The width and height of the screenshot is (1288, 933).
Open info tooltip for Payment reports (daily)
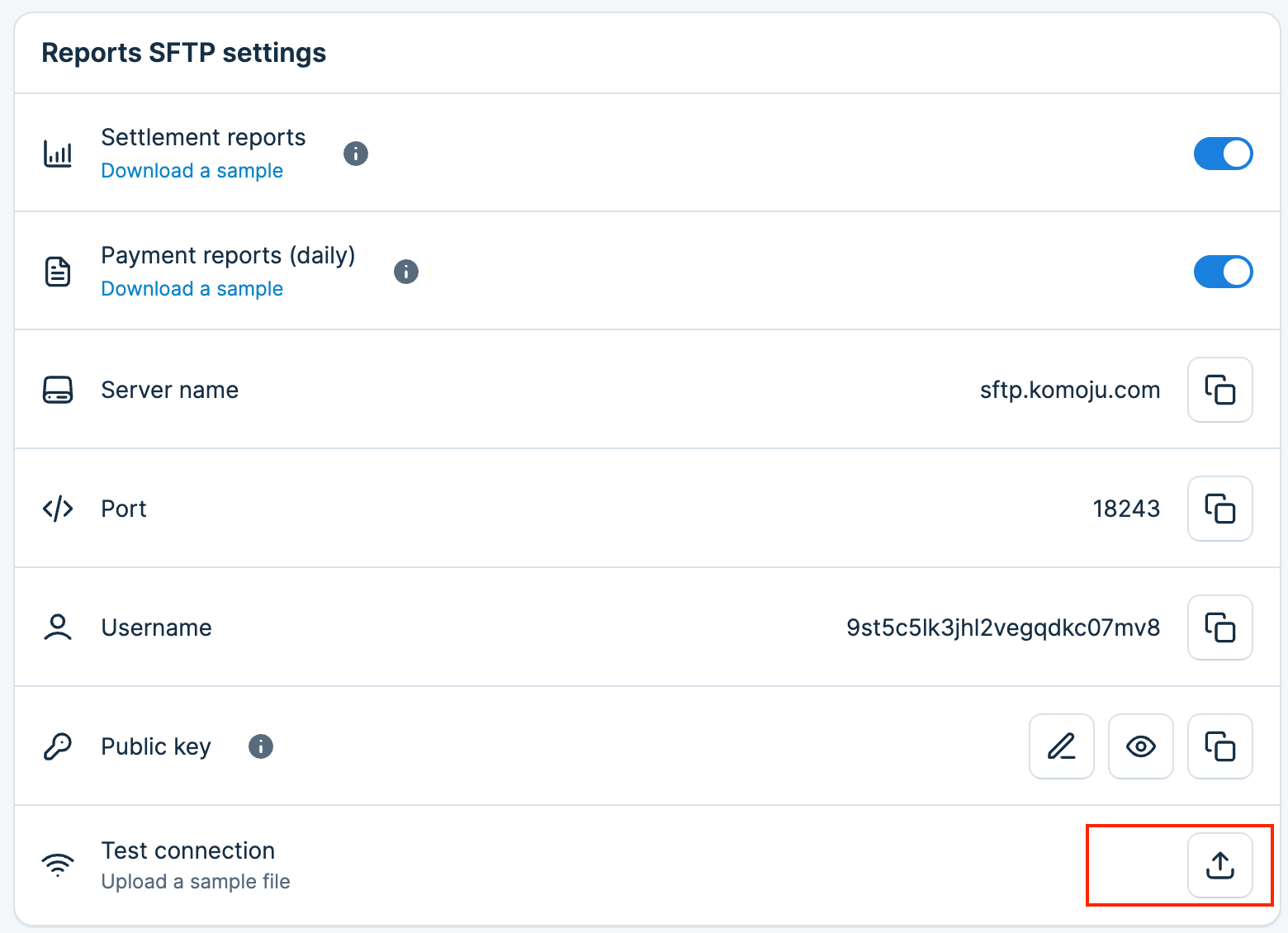(x=406, y=272)
